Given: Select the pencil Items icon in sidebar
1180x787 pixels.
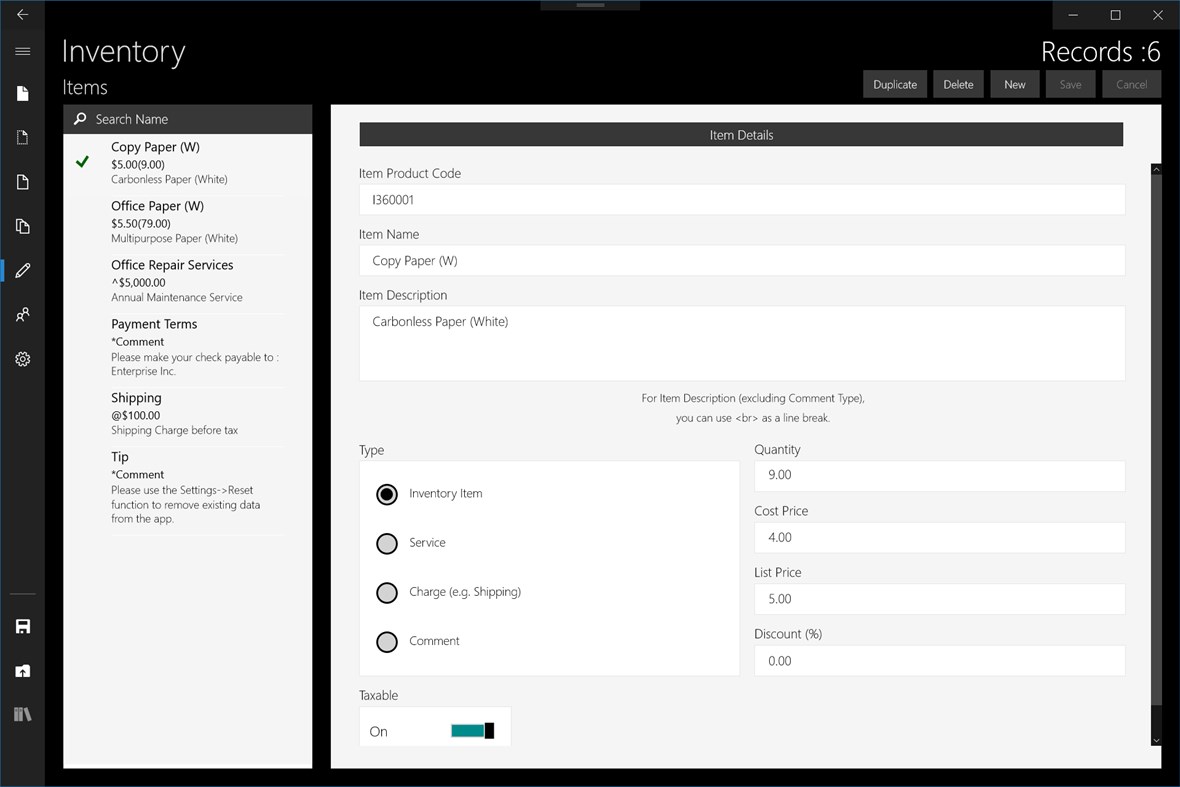Looking at the screenshot, I should point(22,270).
